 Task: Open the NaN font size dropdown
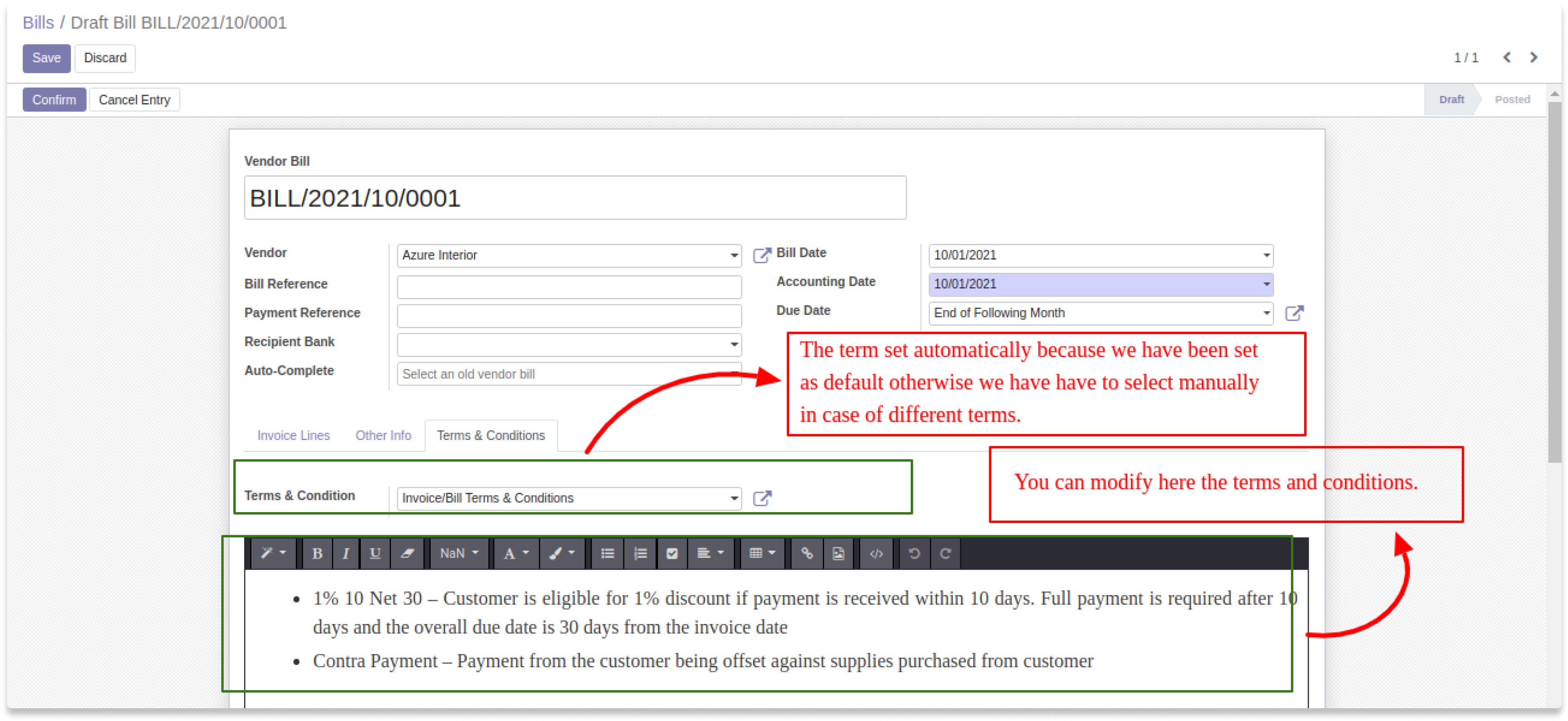point(459,553)
